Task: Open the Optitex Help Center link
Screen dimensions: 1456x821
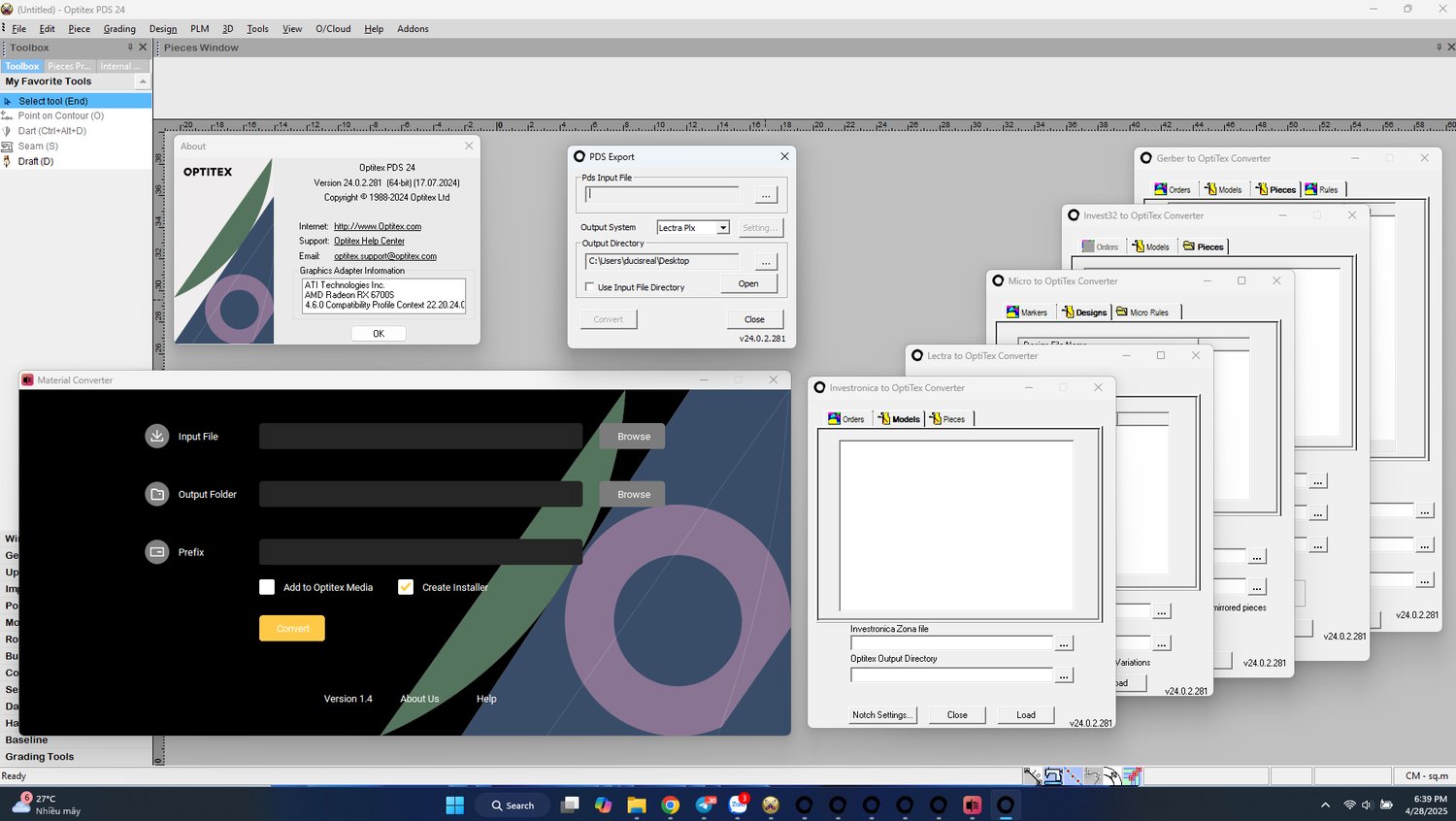Action: [369, 241]
